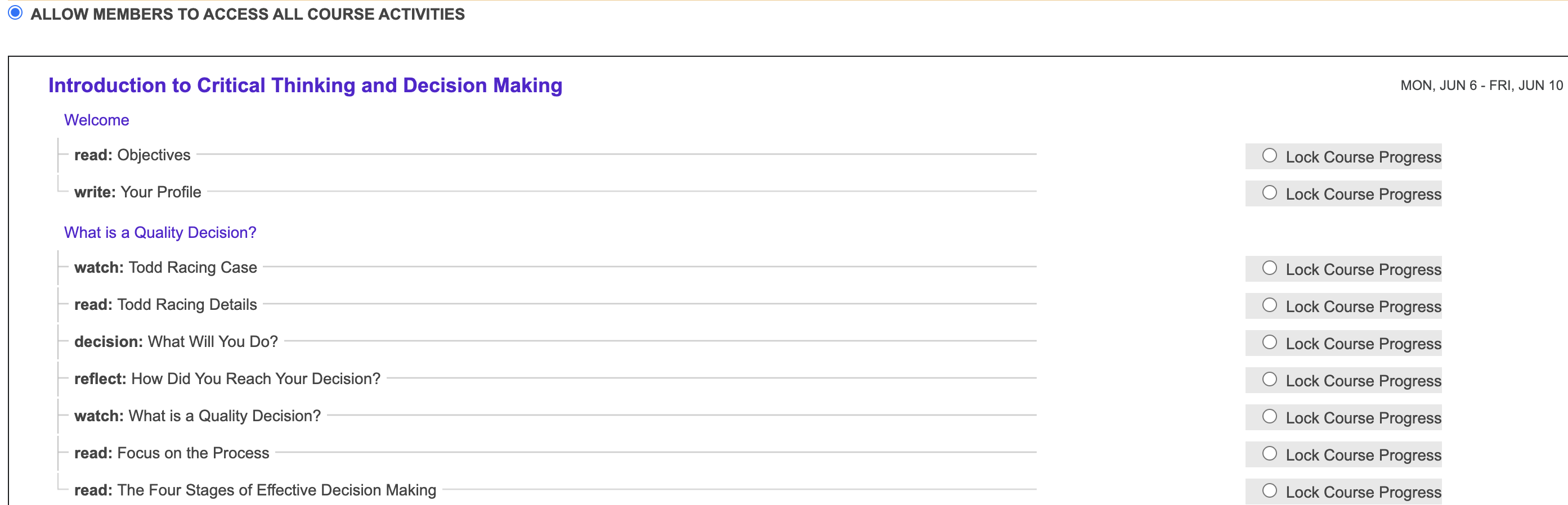
Task: Open 'What is a Quality Decision?' section
Action: click(x=160, y=232)
